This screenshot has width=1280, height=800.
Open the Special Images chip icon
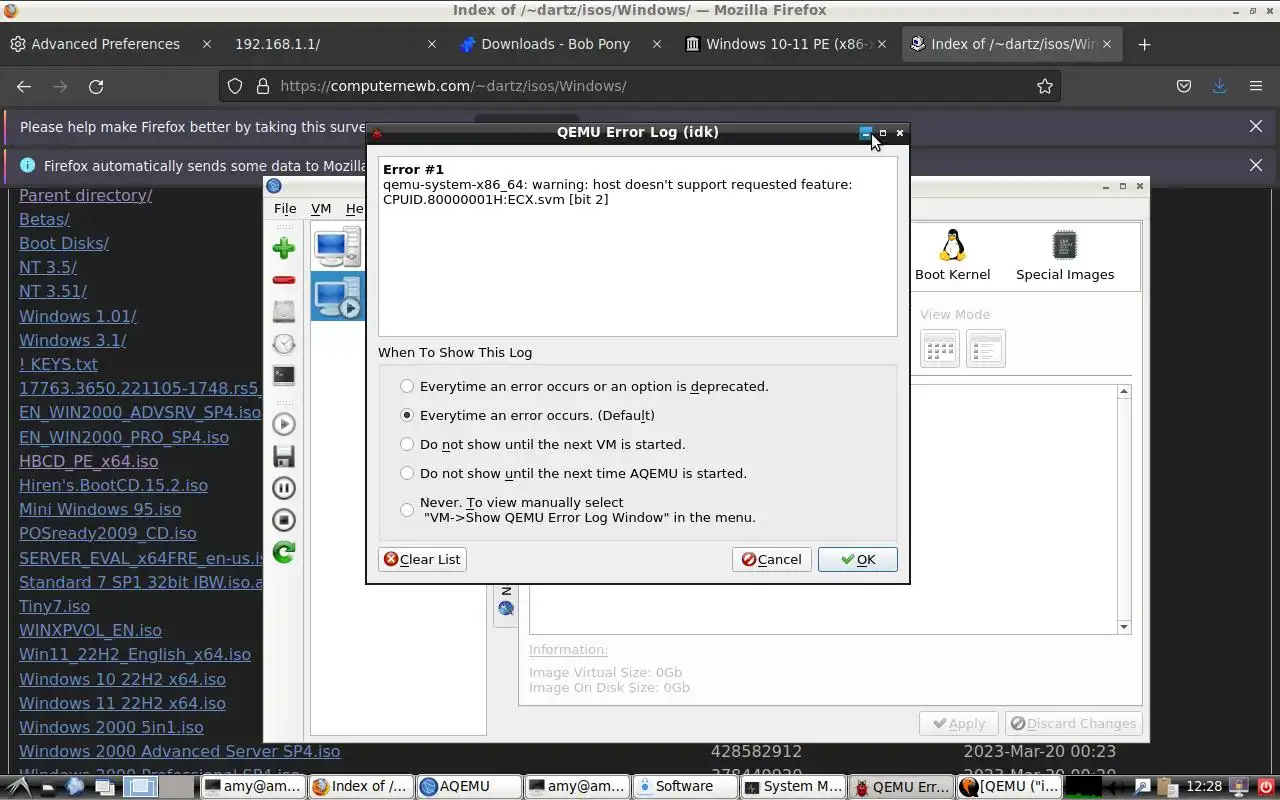pos(1064,256)
